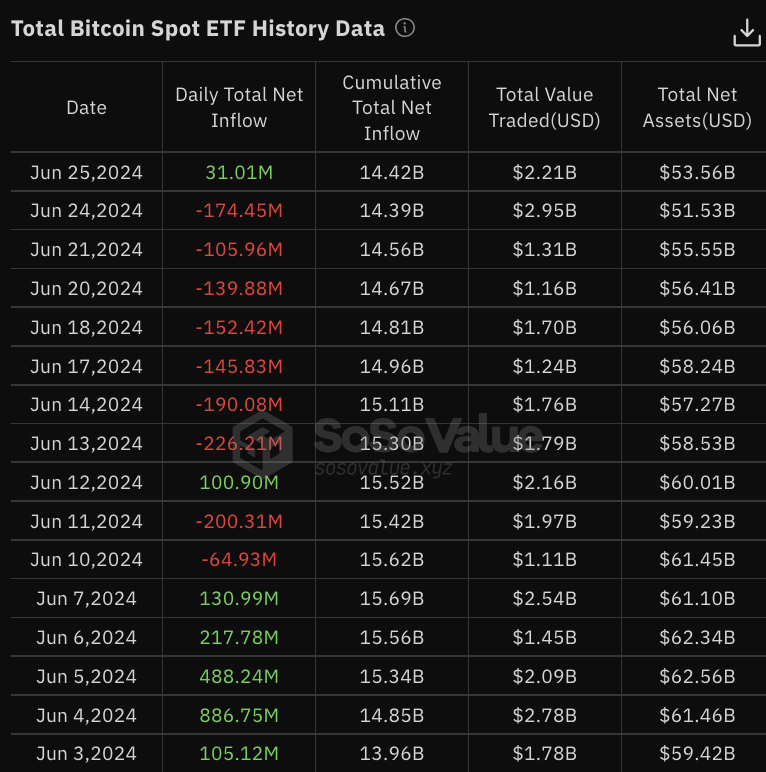This screenshot has width=766, height=772.
Task: Click the -174.45M outflow value
Action: point(239,211)
